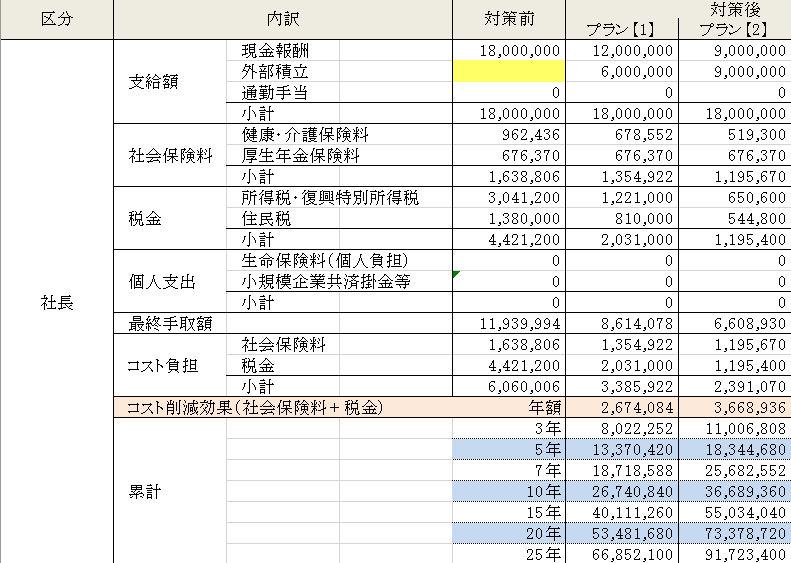Click the blue highlighted 10年 cell
The height and width of the screenshot is (563, 791).
[509, 491]
